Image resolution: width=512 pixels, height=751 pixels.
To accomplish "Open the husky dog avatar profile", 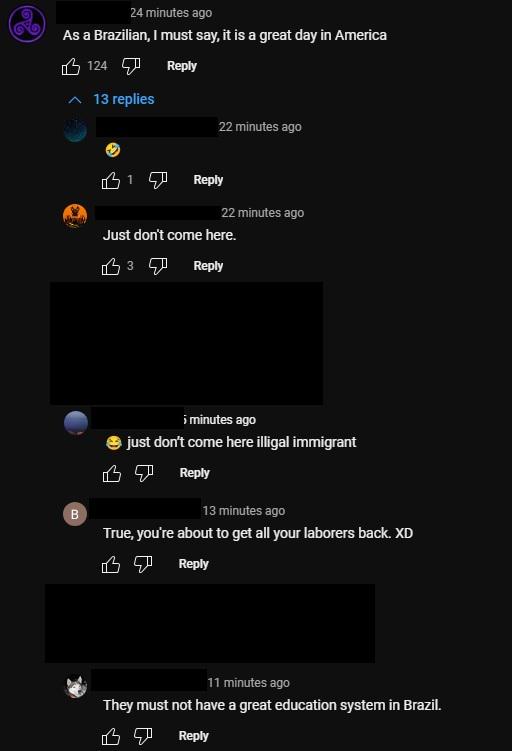I will (x=76, y=686).
